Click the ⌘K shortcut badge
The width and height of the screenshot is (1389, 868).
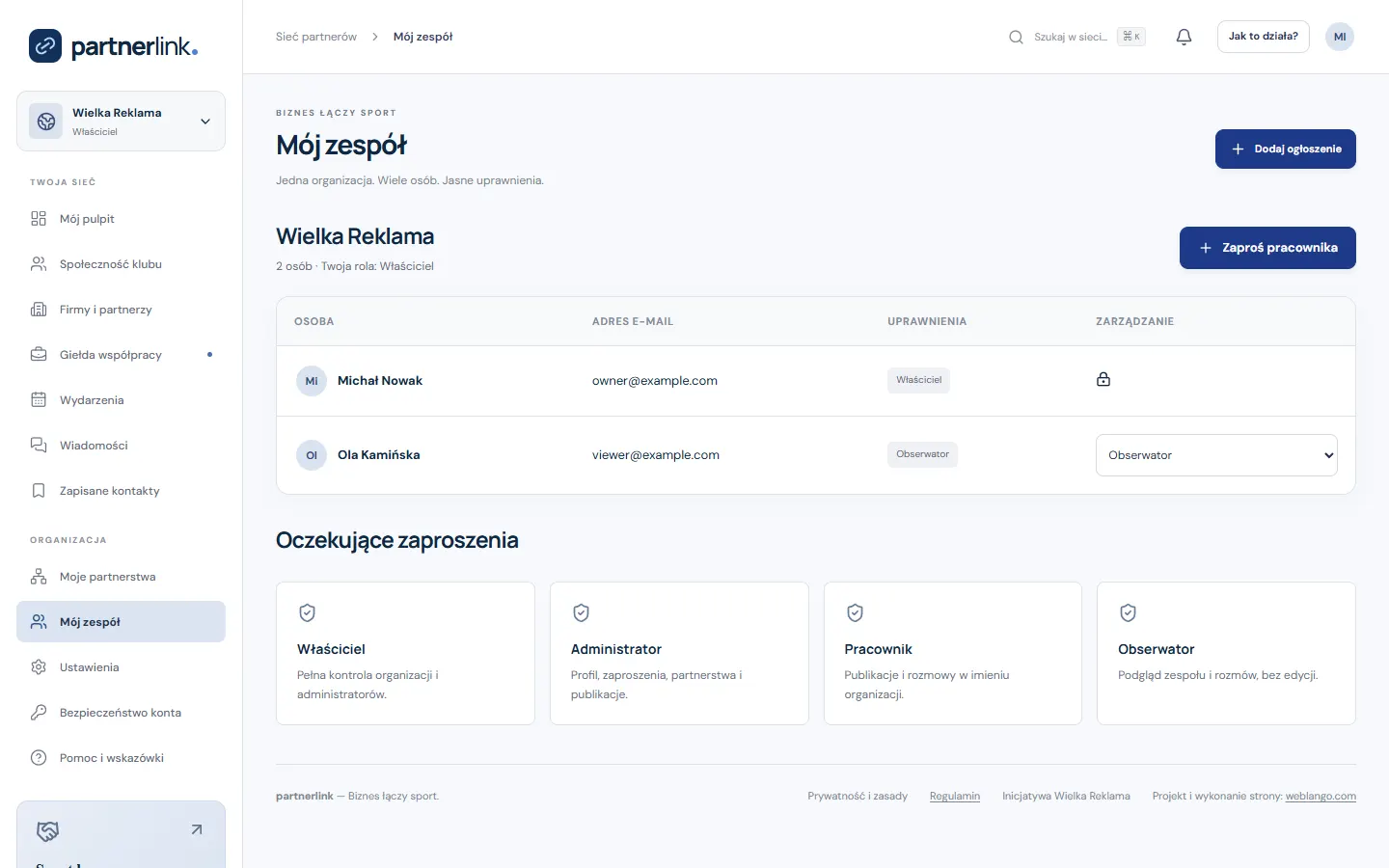tap(1131, 37)
